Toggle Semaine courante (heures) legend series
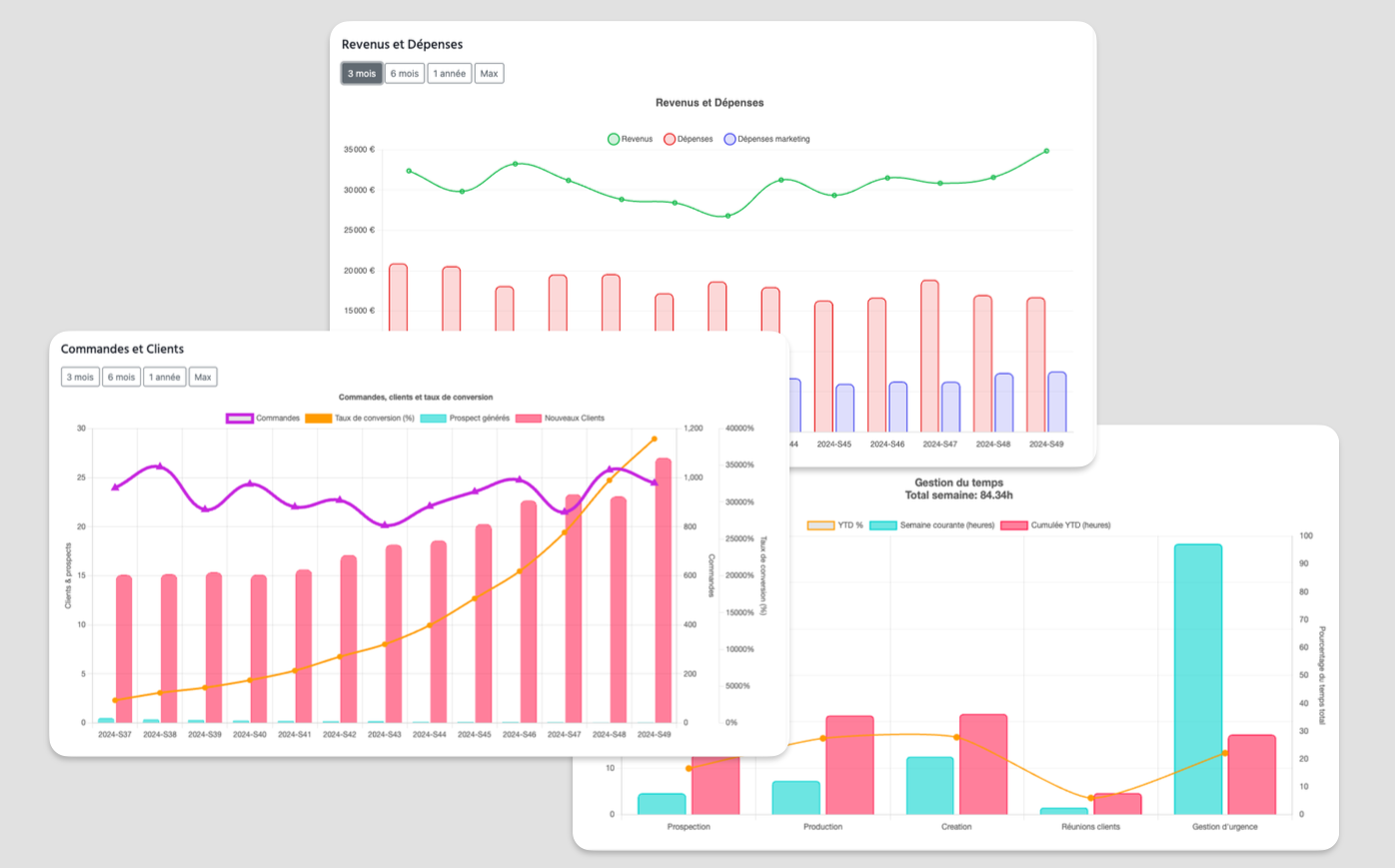1395x868 pixels. tap(932, 525)
